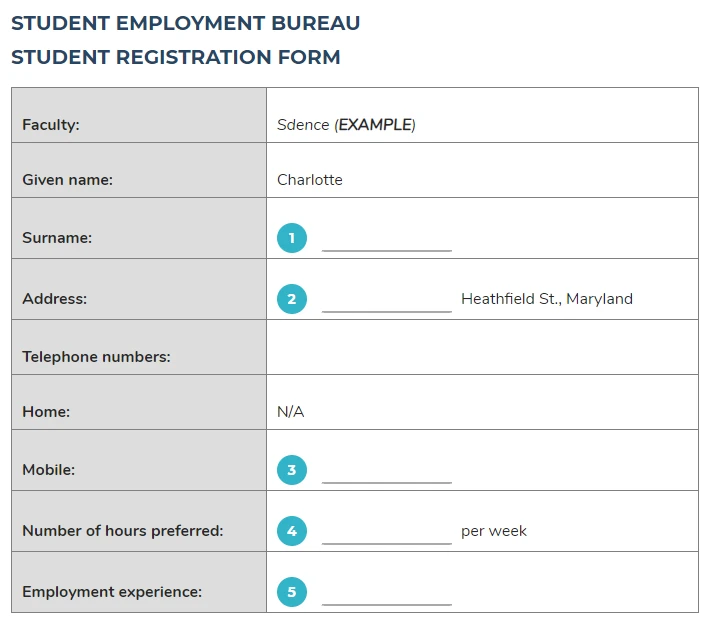Click the 'Faculty:' label cell
This screenshot has width=707, height=629.
click(x=139, y=115)
